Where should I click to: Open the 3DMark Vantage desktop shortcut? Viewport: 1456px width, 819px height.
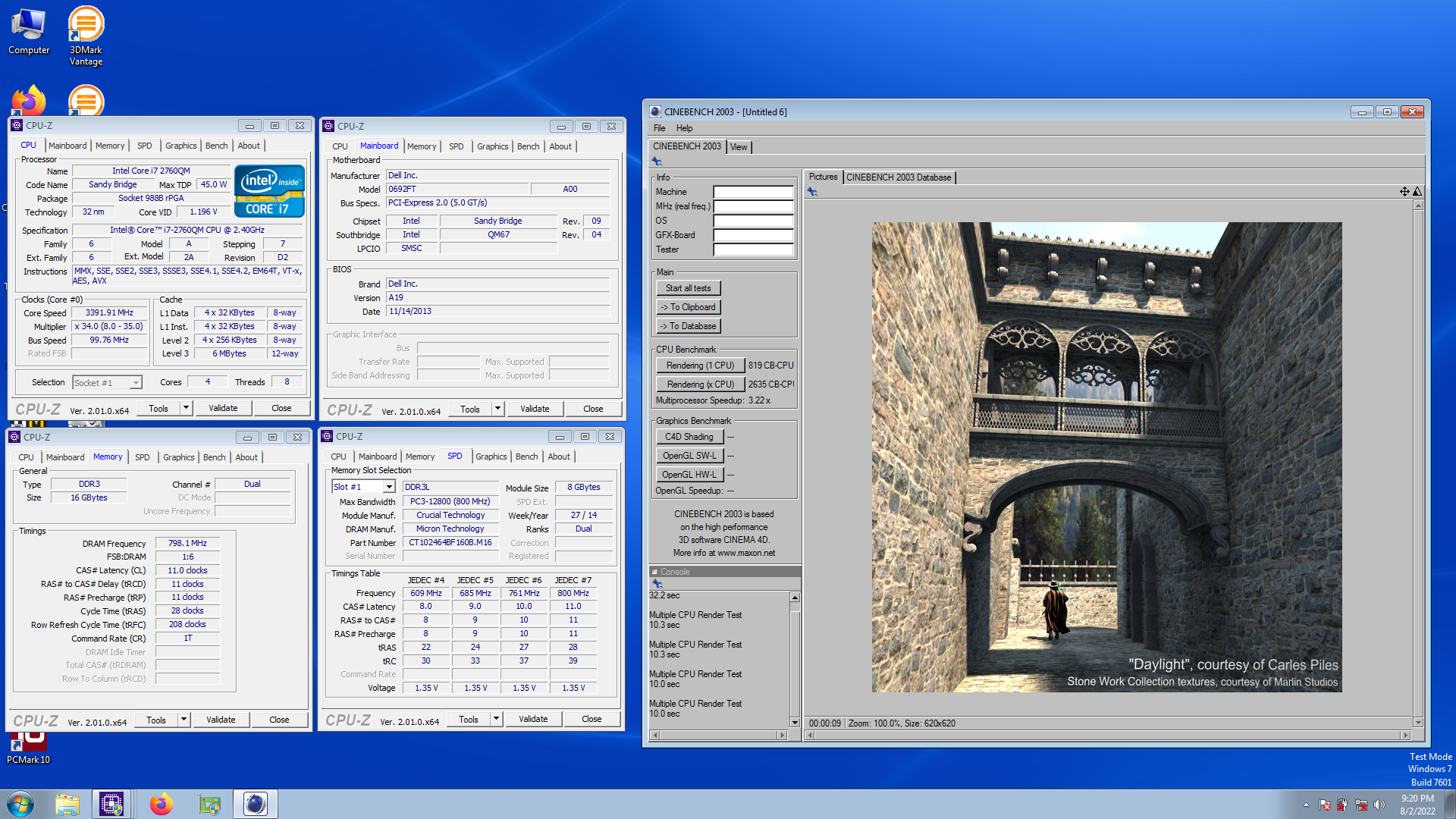(x=86, y=36)
